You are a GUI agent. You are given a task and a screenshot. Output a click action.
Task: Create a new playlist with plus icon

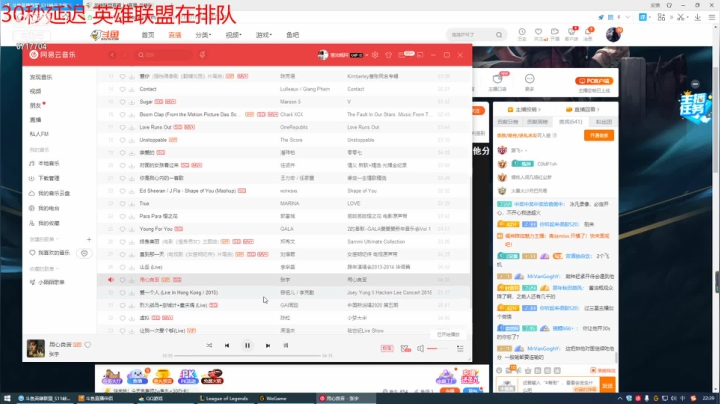(89, 239)
